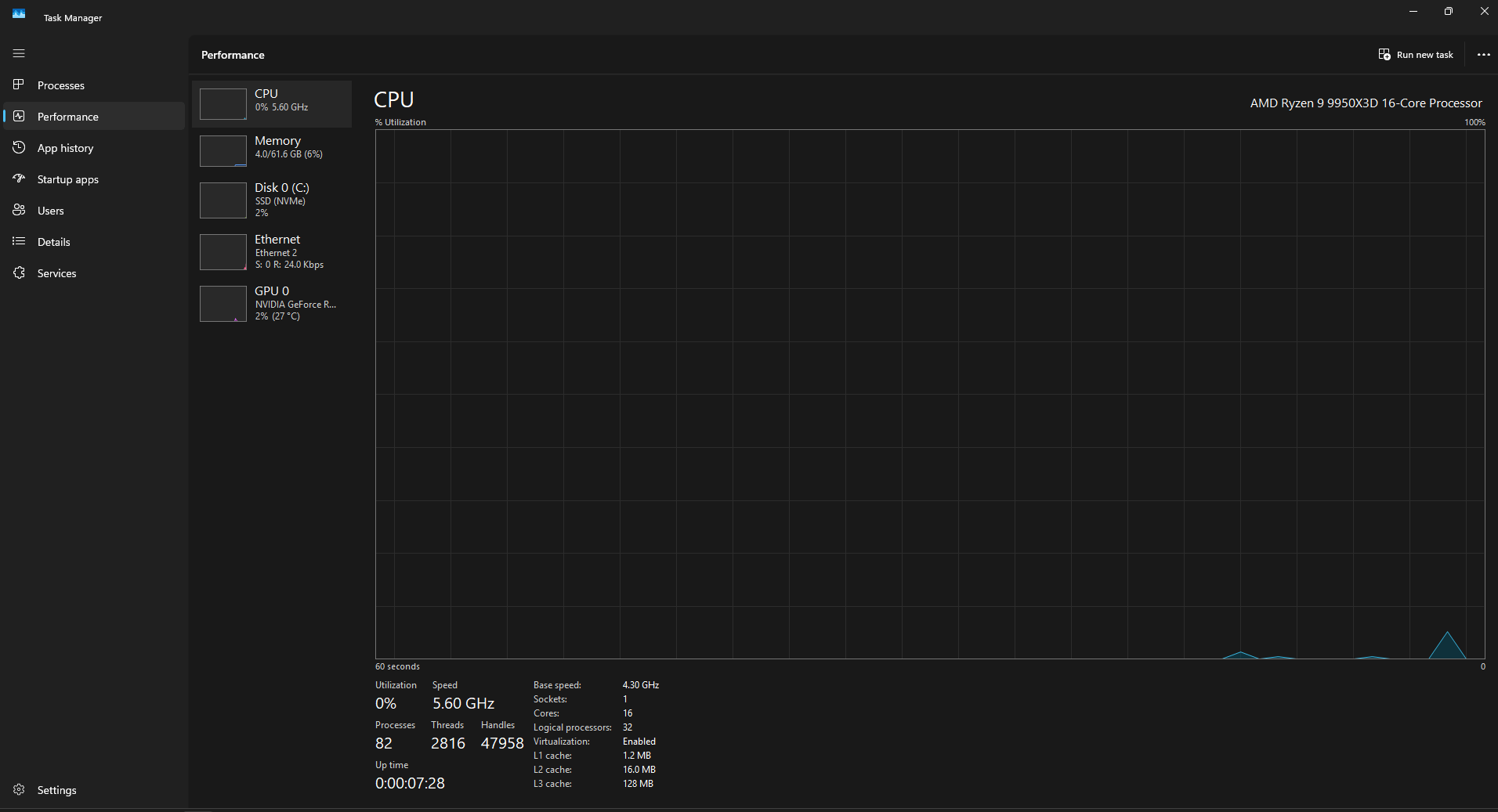
Task: Navigate to the Services page
Action: pyautogui.click(x=94, y=272)
